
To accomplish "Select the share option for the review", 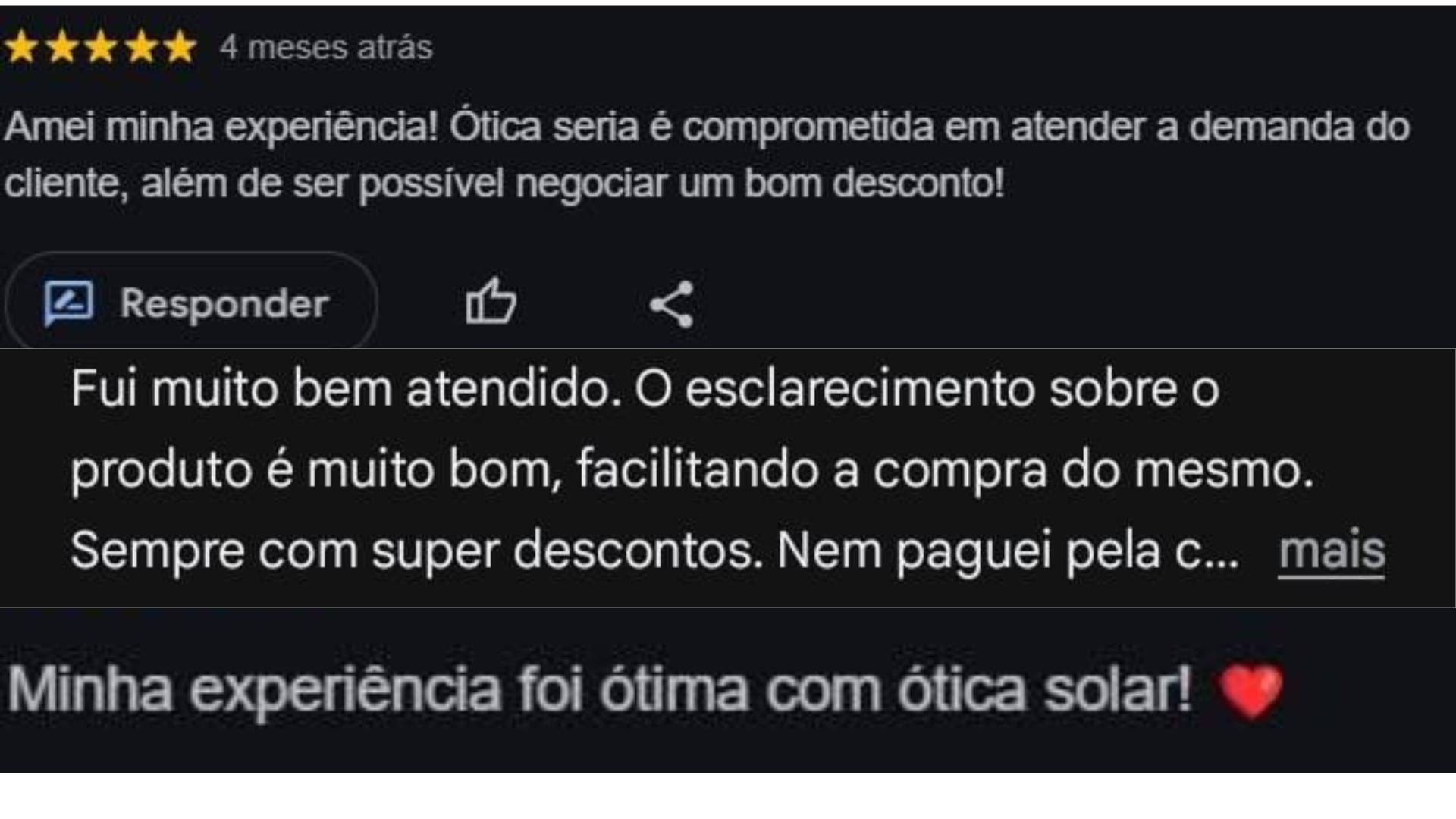I will coord(673,303).
